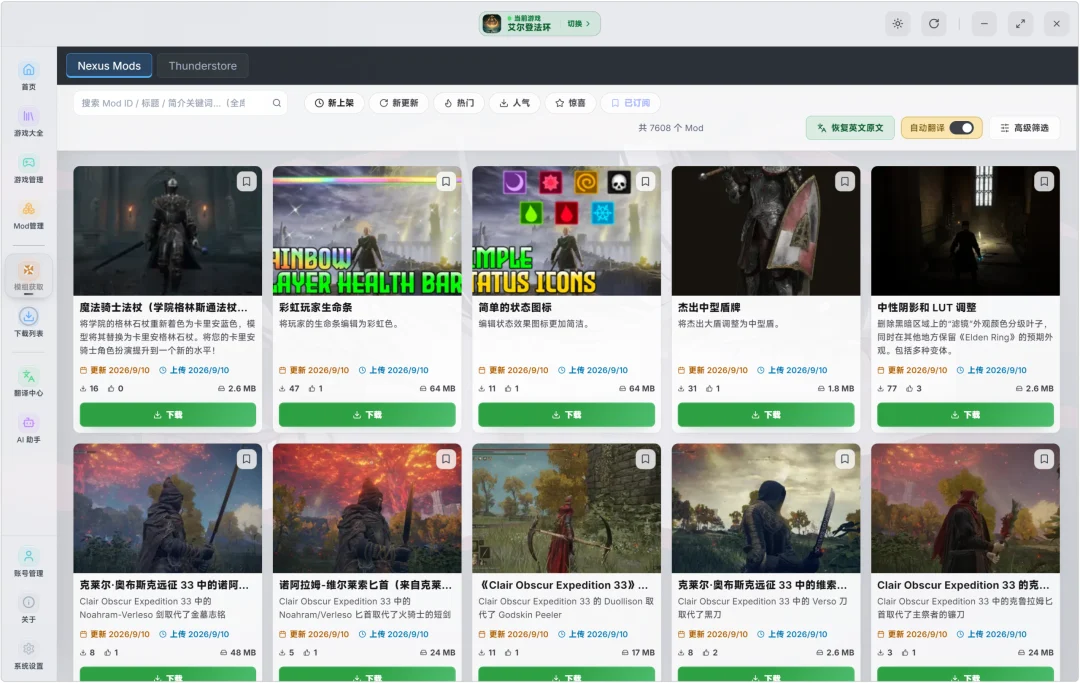This screenshot has width=1080, height=683.
Task: Toggle the 自动翻译 switch
Action: pos(962,128)
